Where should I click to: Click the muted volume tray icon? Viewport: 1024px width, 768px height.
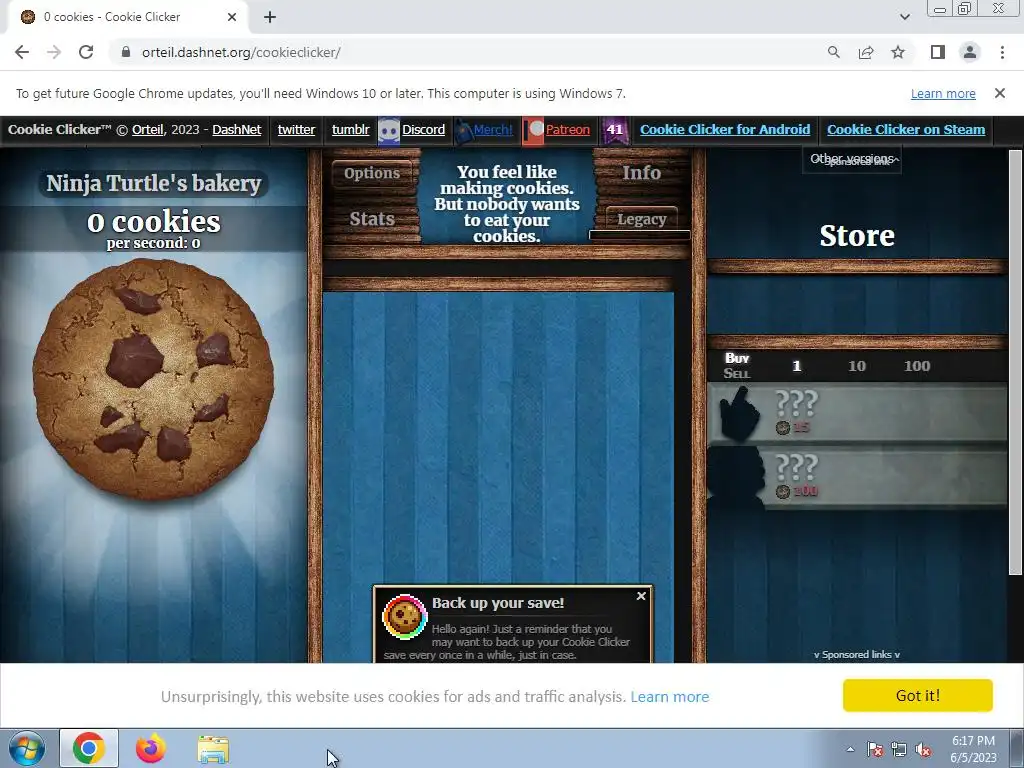click(x=923, y=749)
